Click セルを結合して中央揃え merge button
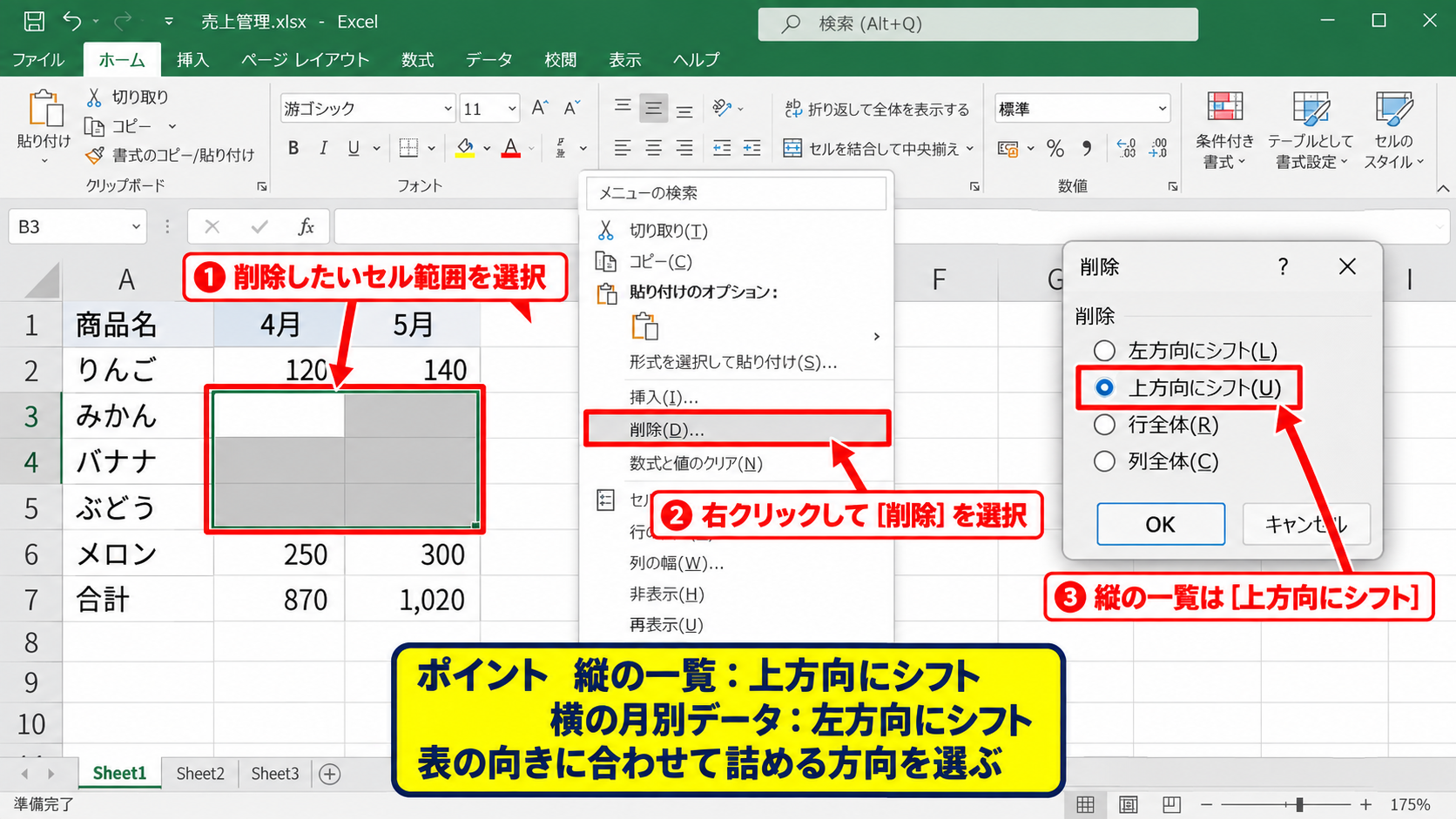This screenshot has width=1456, height=819. 878,149
